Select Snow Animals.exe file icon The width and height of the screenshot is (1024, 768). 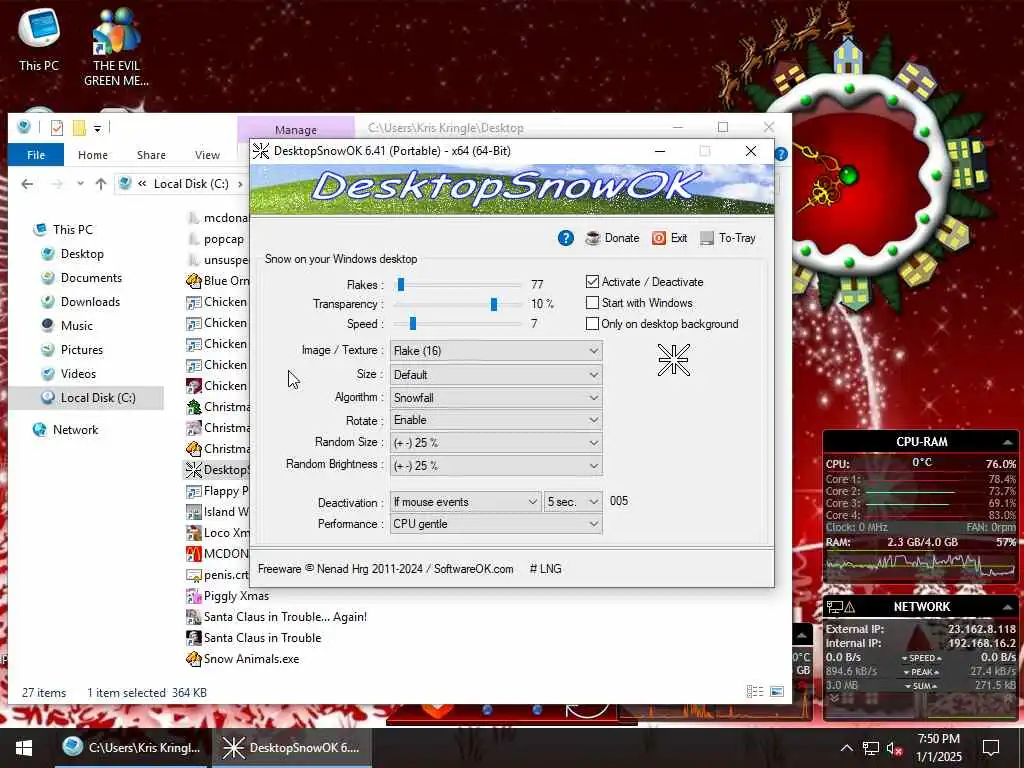point(193,659)
